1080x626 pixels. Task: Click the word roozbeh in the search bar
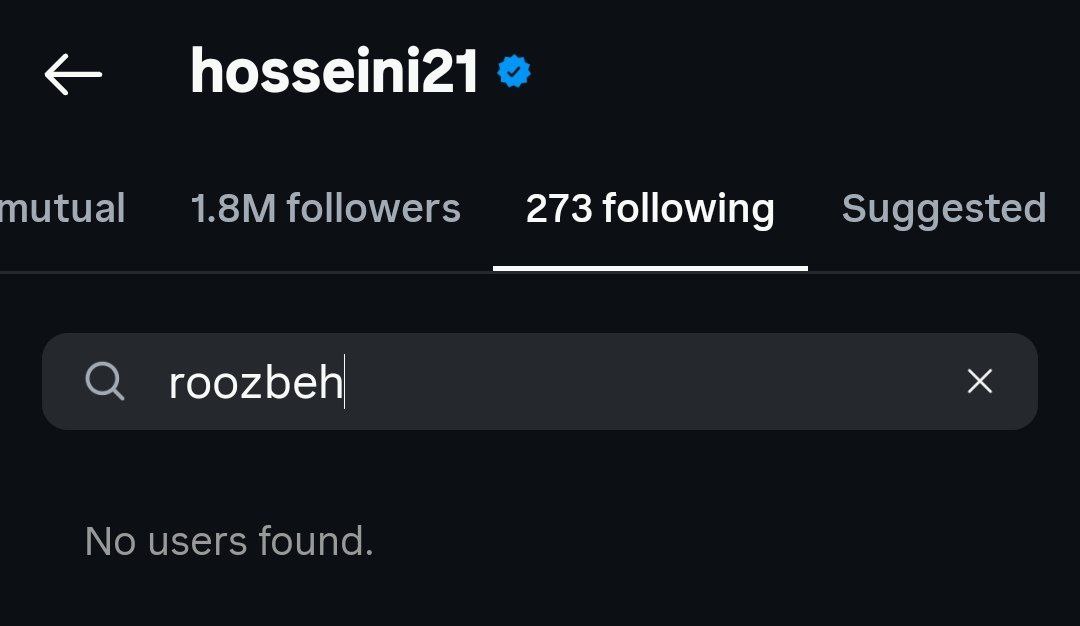[255, 383]
